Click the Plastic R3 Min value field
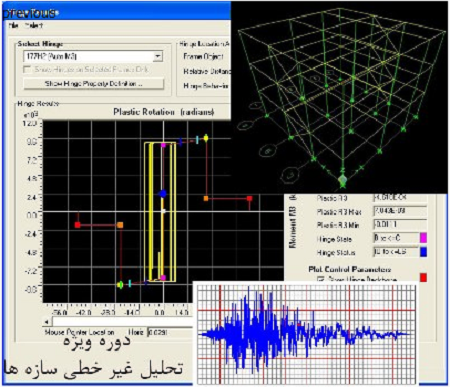The image size is (450, 387). point(400,224)
